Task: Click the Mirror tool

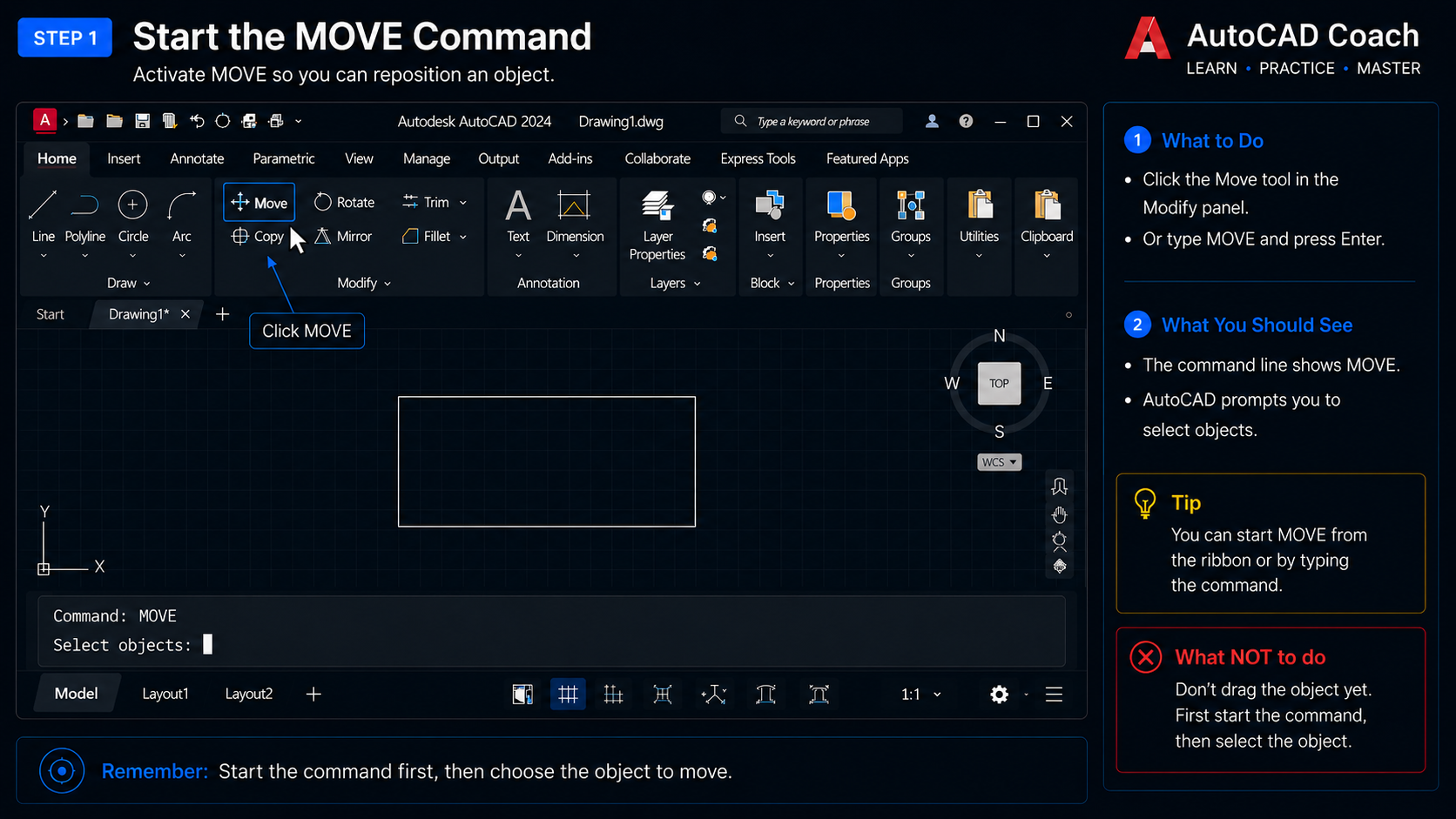Action: pos(343,236)
